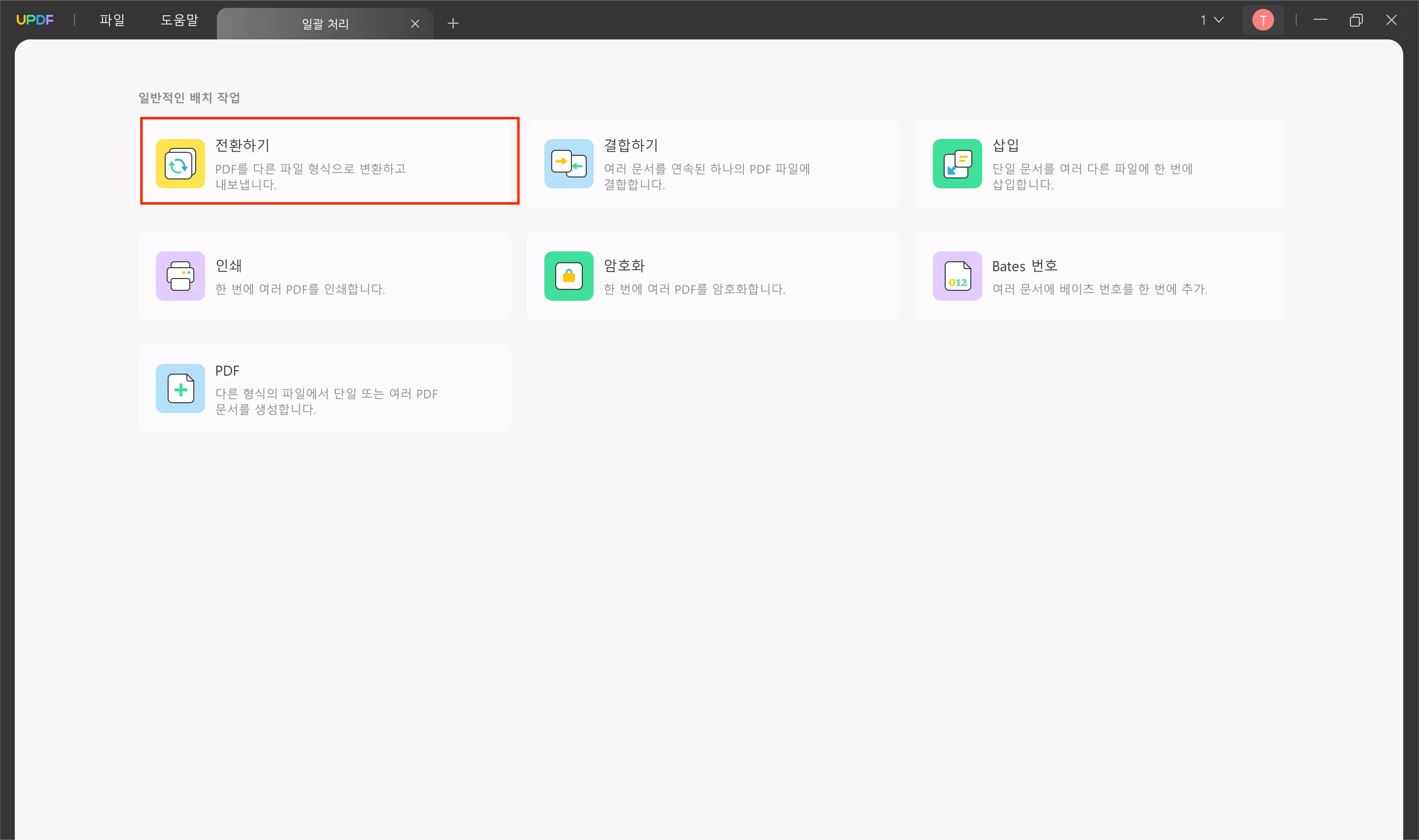Open the 도움말 menu
Image resolution: width=1419 pixels, height=840 pixels.
coord(179,20)
